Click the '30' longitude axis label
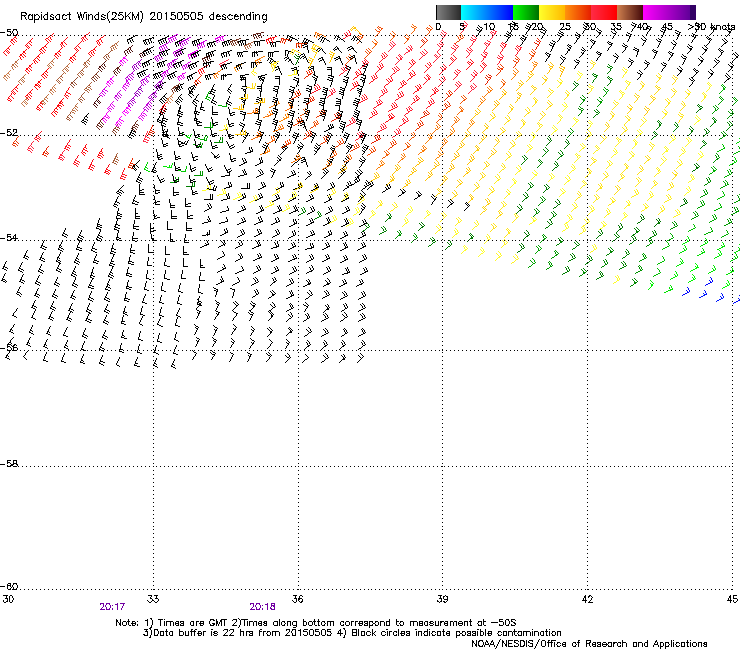 8,599
